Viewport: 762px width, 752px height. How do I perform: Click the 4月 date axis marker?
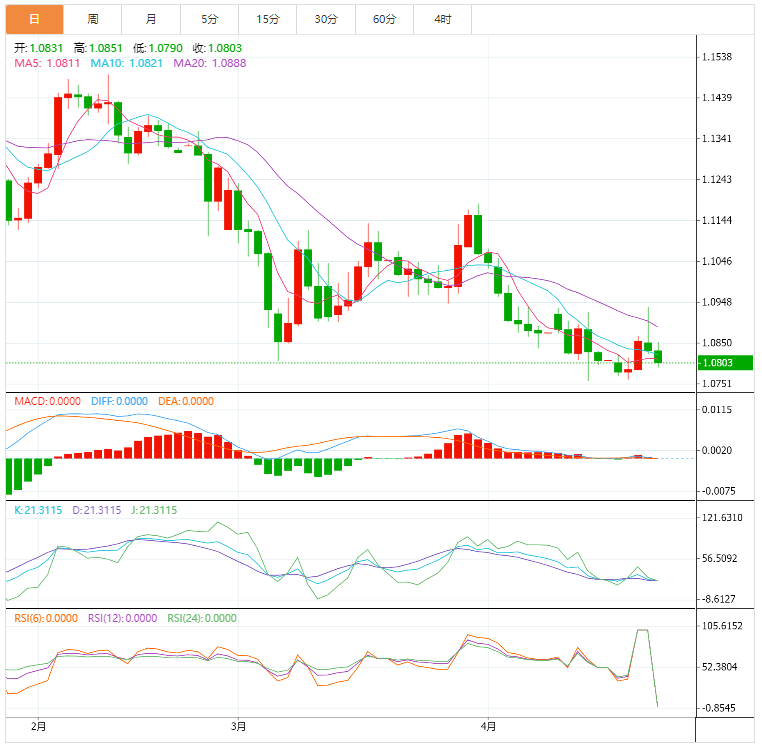pyautogui.click(x=488, y=726)
